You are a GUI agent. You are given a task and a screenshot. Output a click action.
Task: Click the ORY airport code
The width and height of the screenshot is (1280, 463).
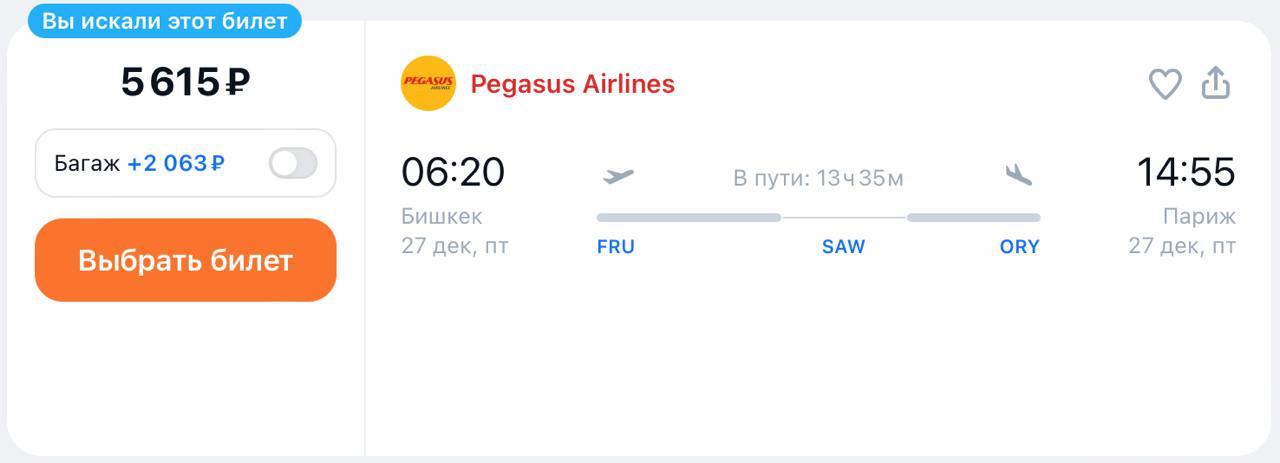pos(1019,247)
